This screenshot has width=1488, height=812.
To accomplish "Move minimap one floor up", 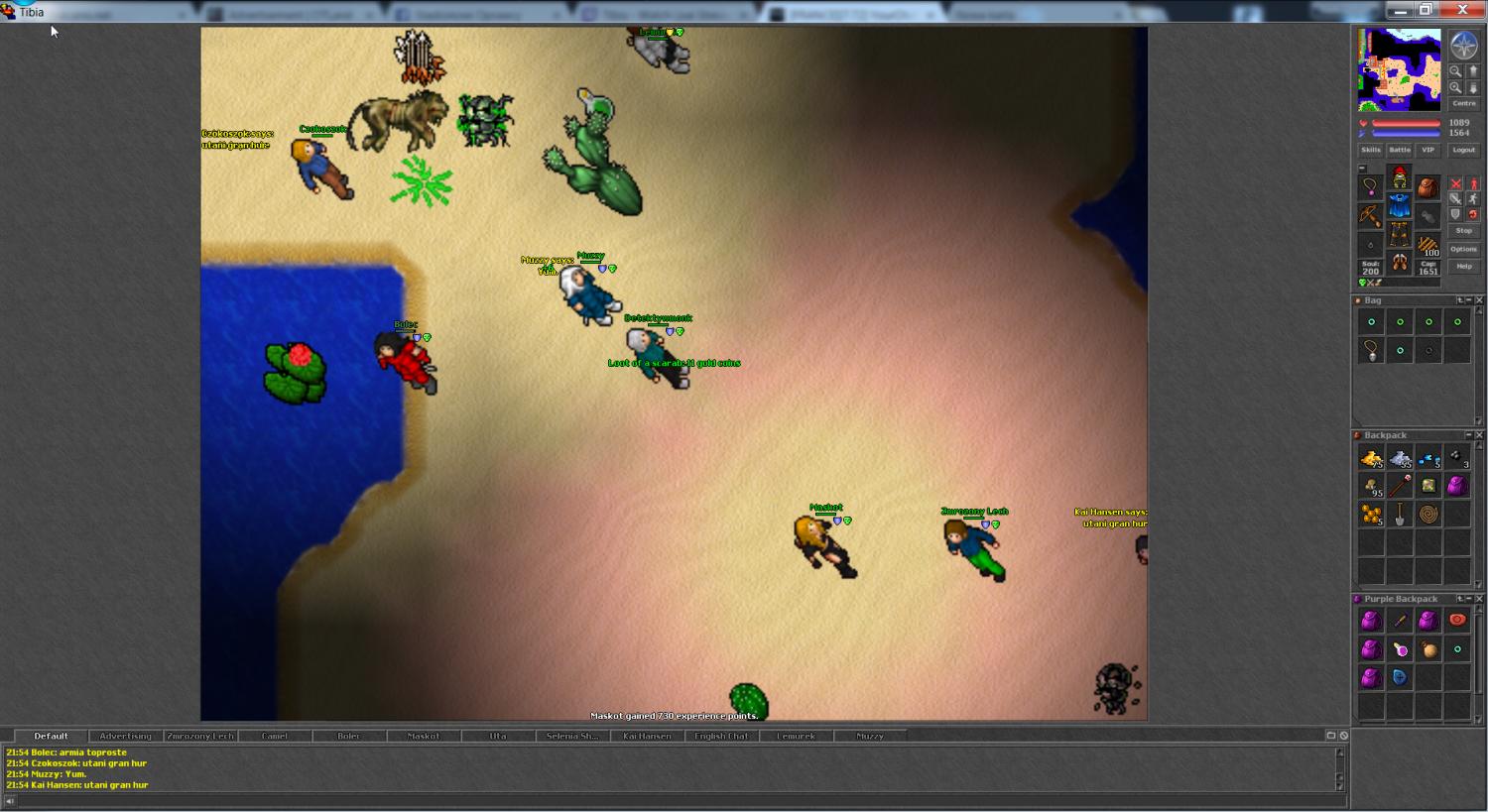I will (1473, 71).
